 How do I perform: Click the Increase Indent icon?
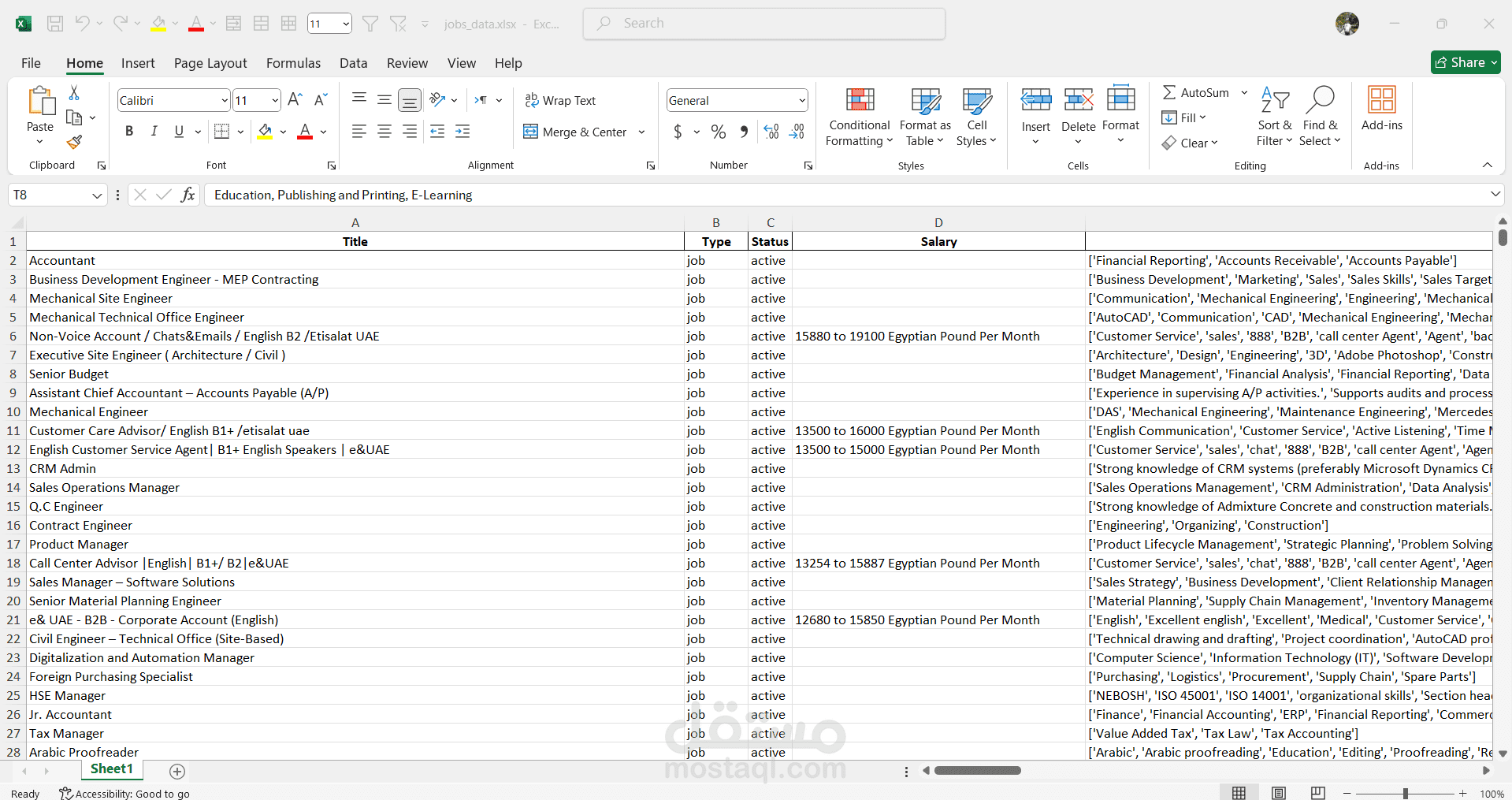(463, 132)
